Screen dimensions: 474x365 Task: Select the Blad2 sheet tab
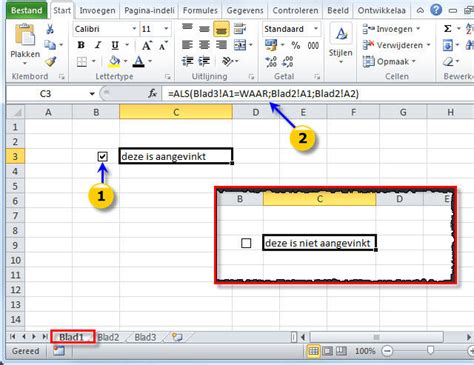tap(108, 337)
